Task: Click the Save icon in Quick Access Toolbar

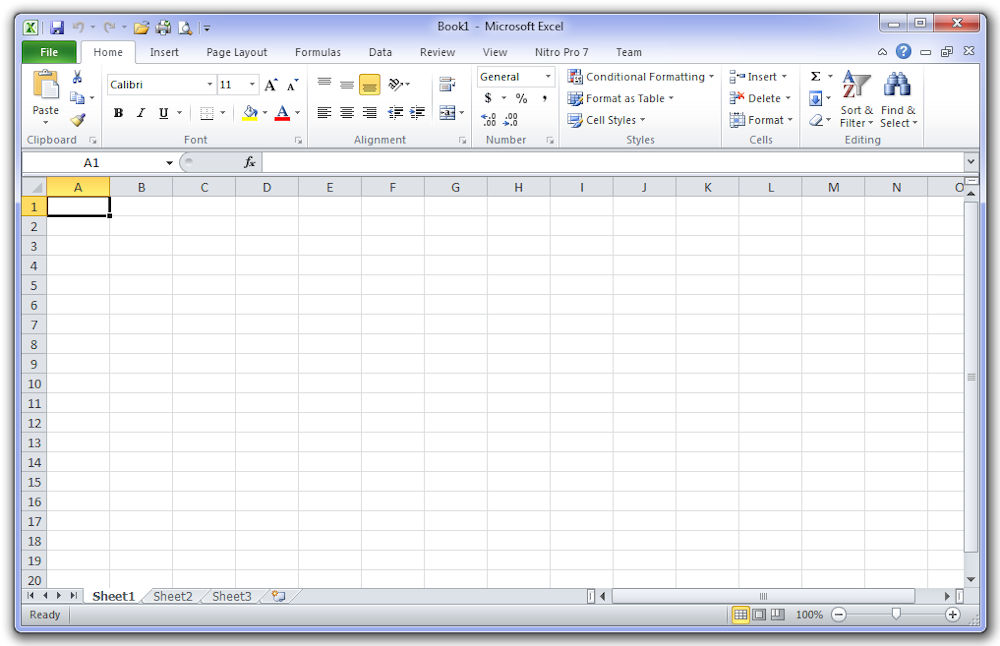Action: point(57,27)
